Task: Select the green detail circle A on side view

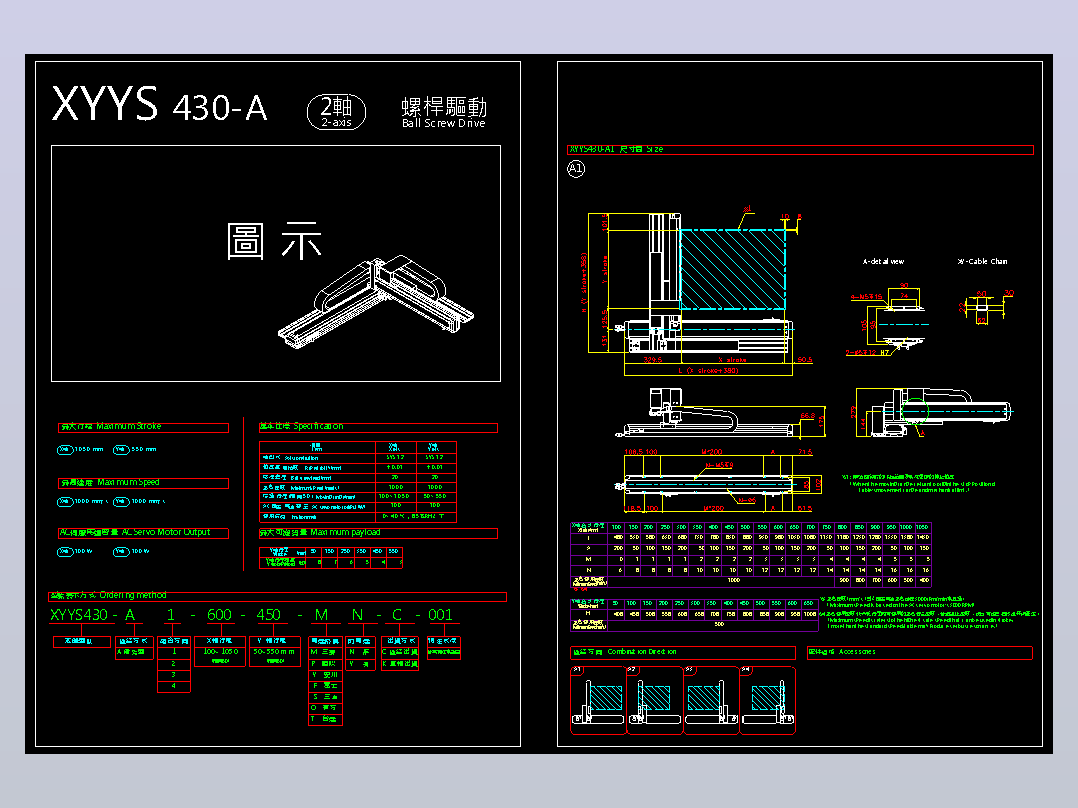Action: [x=914, y=411]
